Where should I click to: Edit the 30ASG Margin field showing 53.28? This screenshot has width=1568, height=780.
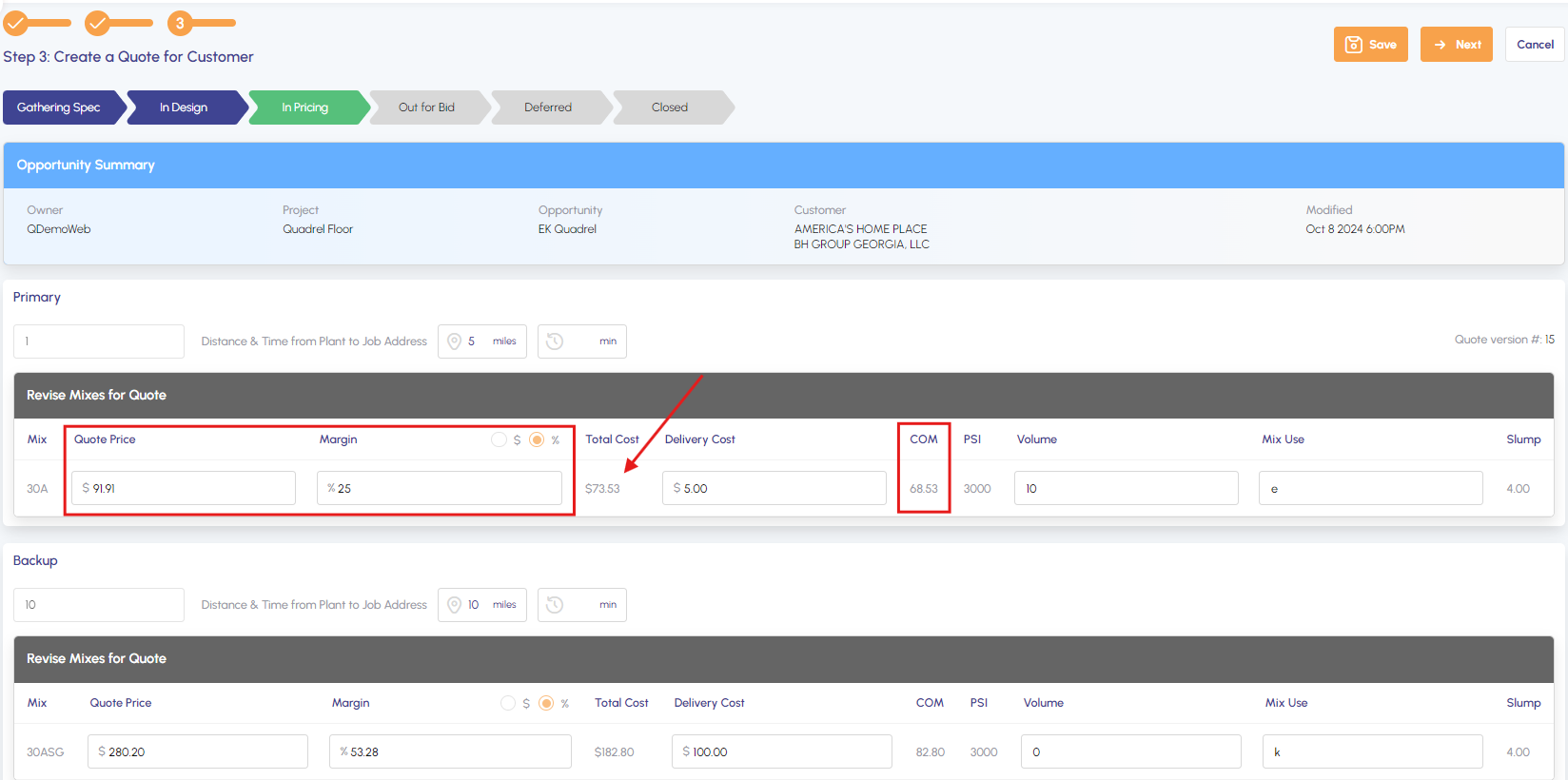(451, 751)
